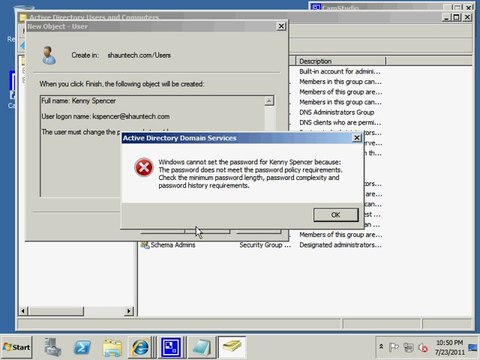The width and height of the screenshot is (480, 360).
Task: Click the tree pane horizontal scrollbar thumb
Action: click(56, 311)
